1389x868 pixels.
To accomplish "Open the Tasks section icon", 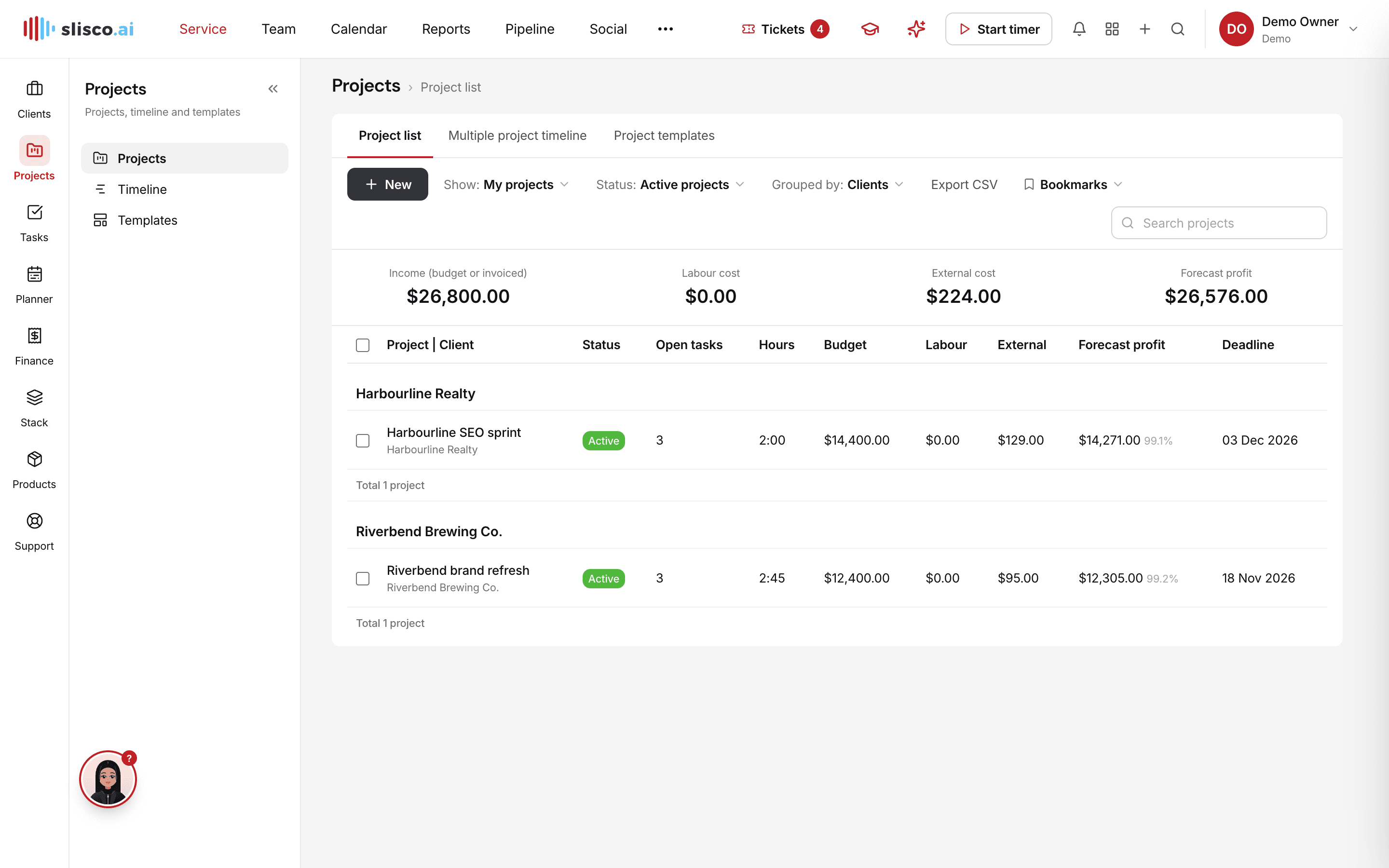I will 34,212.
